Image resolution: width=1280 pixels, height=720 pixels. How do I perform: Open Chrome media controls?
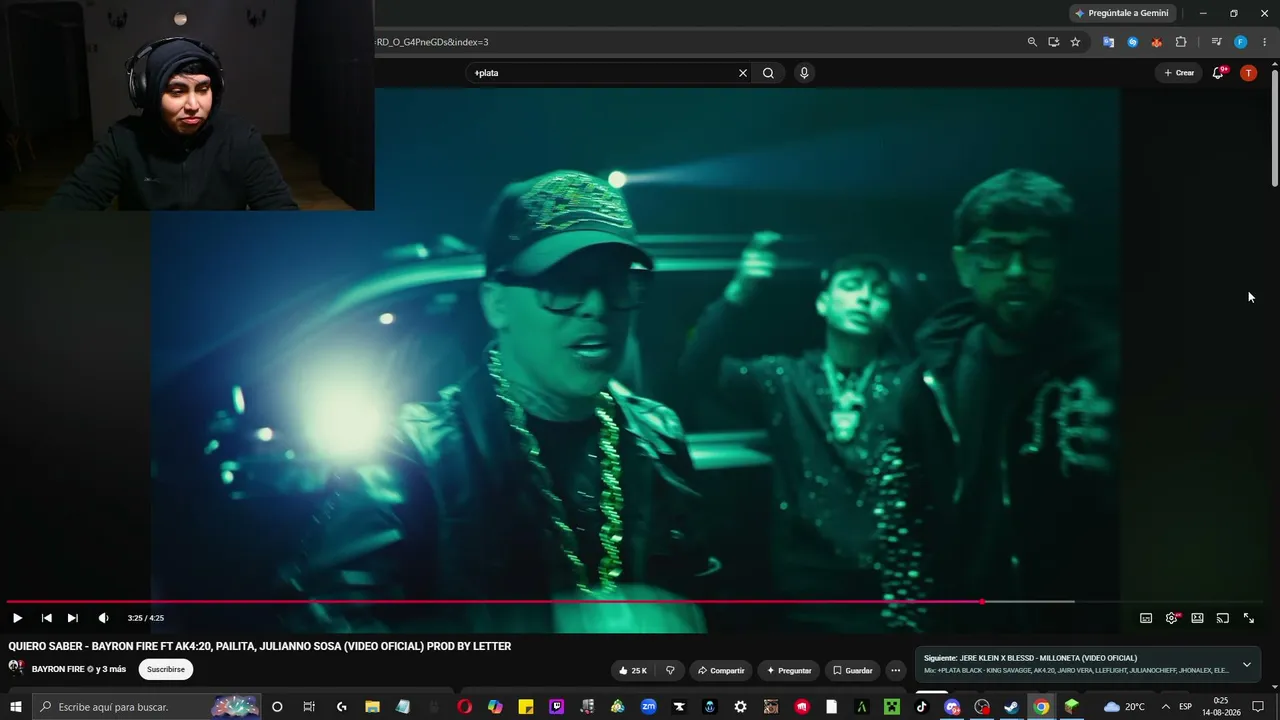[x=1216, y=42]
